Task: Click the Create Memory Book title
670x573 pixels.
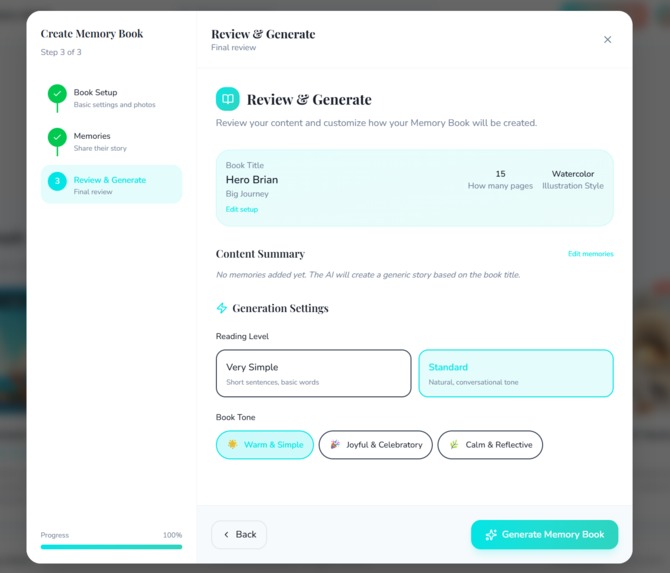Action: [x=92, y=34]
